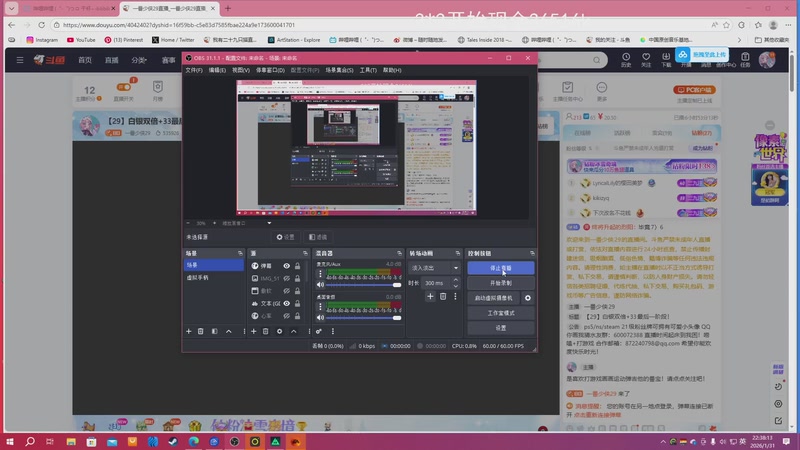Open OBS Edit menu

coord(217,70)
